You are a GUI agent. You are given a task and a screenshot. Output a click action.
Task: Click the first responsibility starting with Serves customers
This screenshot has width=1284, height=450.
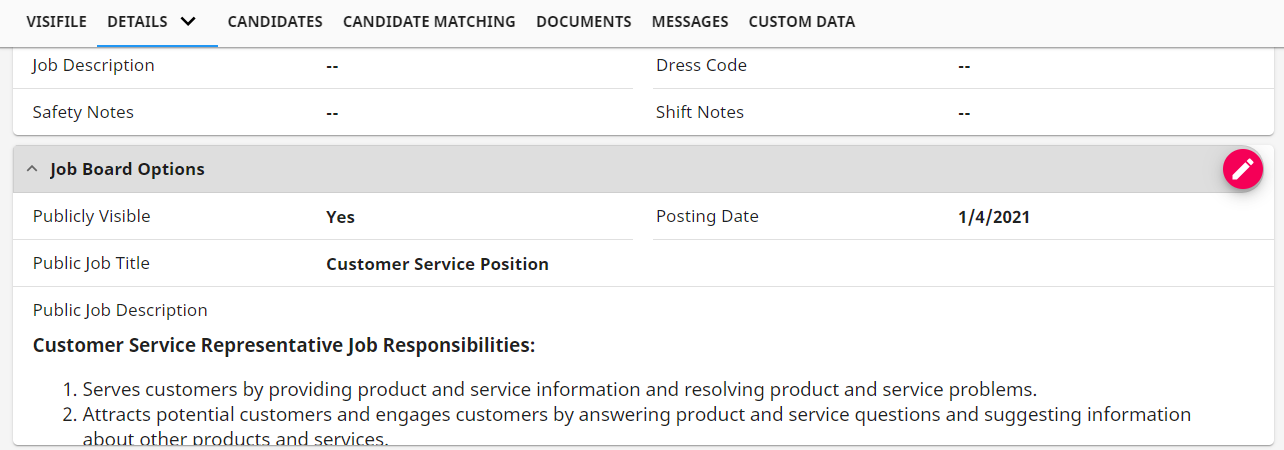pyautogui.click(x=559, y=390)
